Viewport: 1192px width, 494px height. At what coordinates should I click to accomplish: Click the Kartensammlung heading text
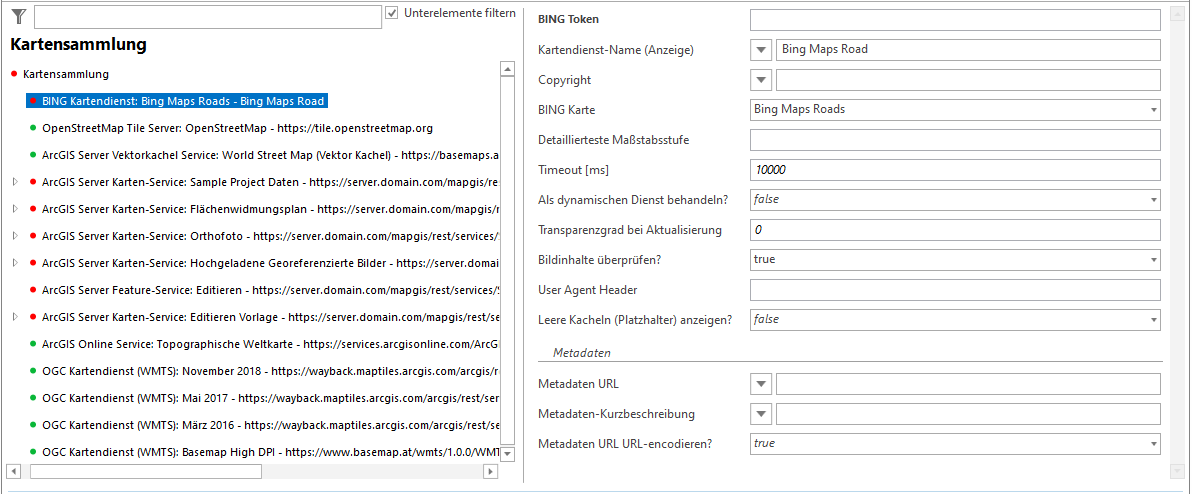[78, 45]
